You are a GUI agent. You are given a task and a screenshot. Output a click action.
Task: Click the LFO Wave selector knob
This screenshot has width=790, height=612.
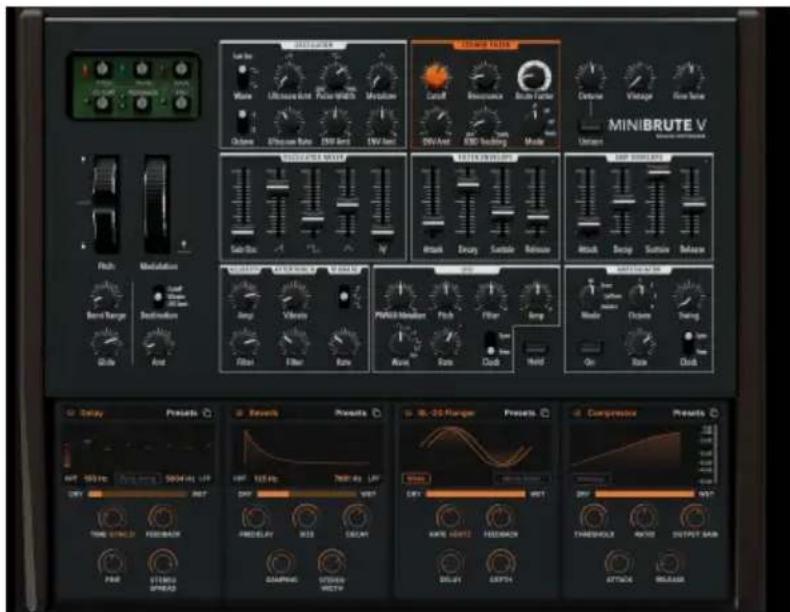click(400, 343)
